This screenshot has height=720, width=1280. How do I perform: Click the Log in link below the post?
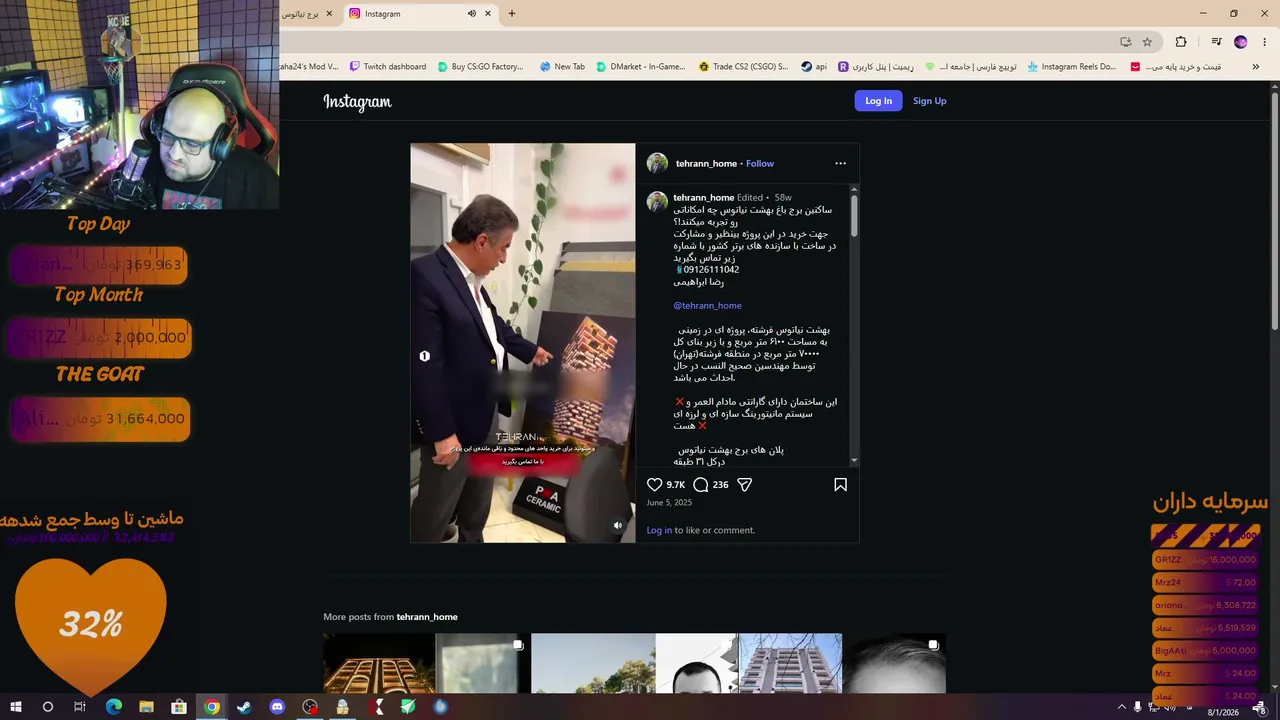click(x=659, y=530)
